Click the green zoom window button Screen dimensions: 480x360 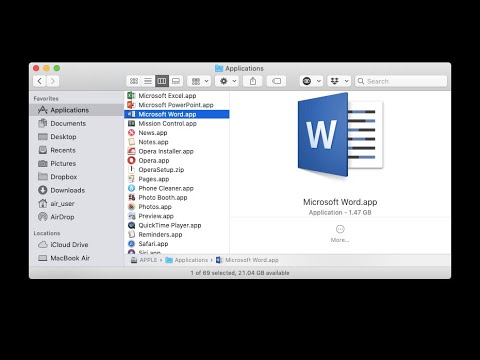[57, 68]
